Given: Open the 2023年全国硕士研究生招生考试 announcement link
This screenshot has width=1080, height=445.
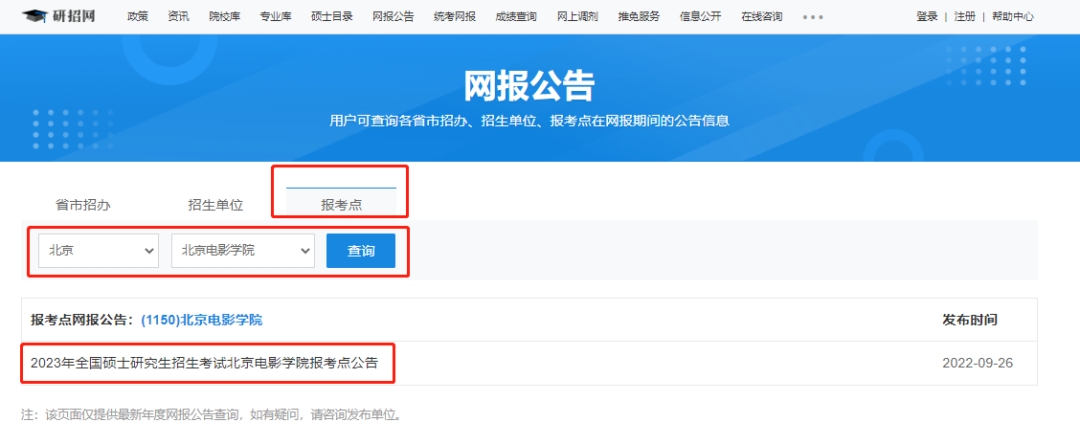Looking at the screenshot, I should point(205,362).
